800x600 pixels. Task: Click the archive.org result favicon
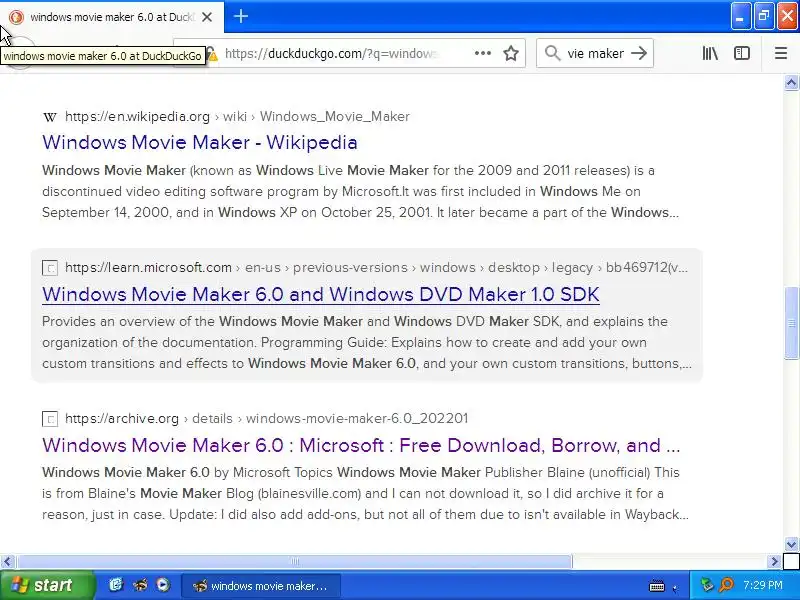coord(49,419)
